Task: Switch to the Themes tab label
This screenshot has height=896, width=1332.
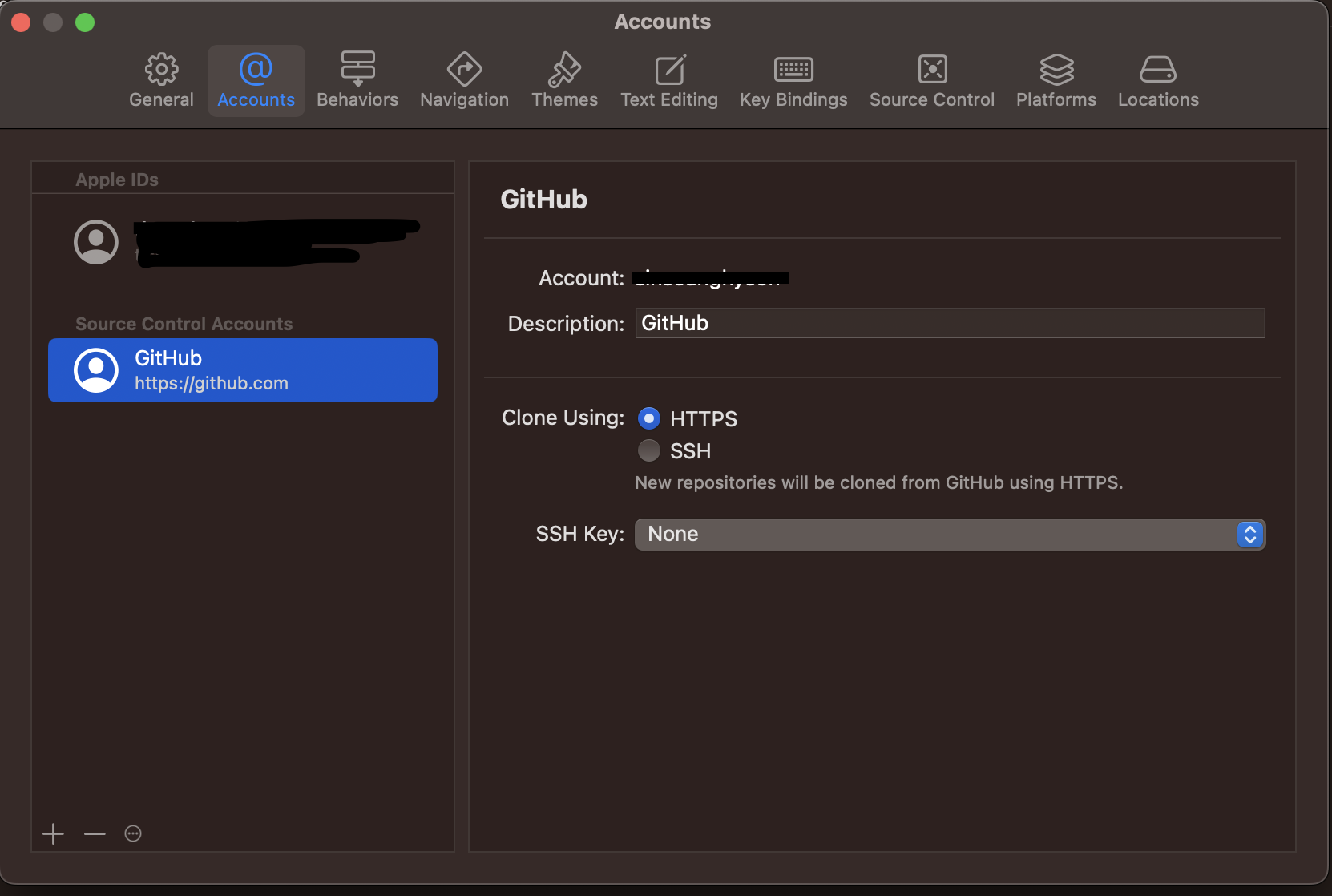Action: 565,99
